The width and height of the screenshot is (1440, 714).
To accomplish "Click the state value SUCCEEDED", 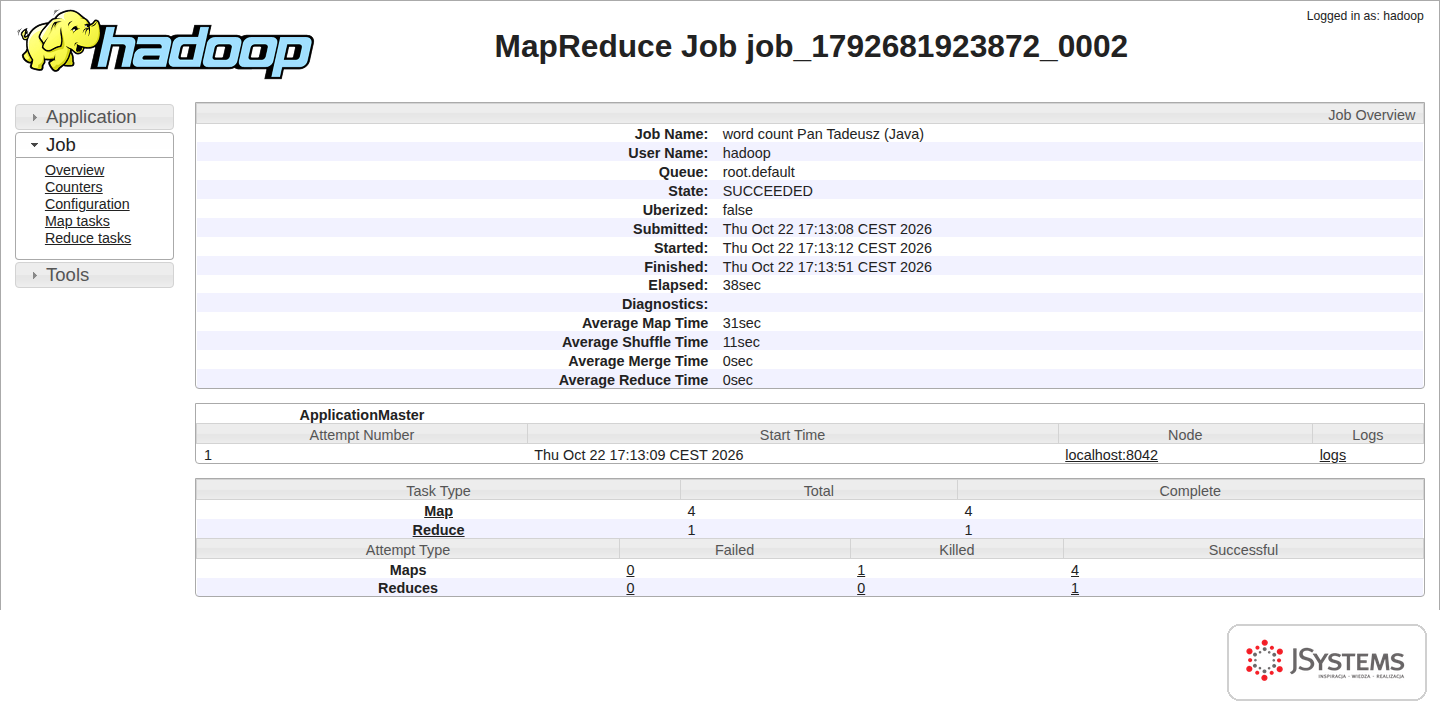I will tap(768, 191).
